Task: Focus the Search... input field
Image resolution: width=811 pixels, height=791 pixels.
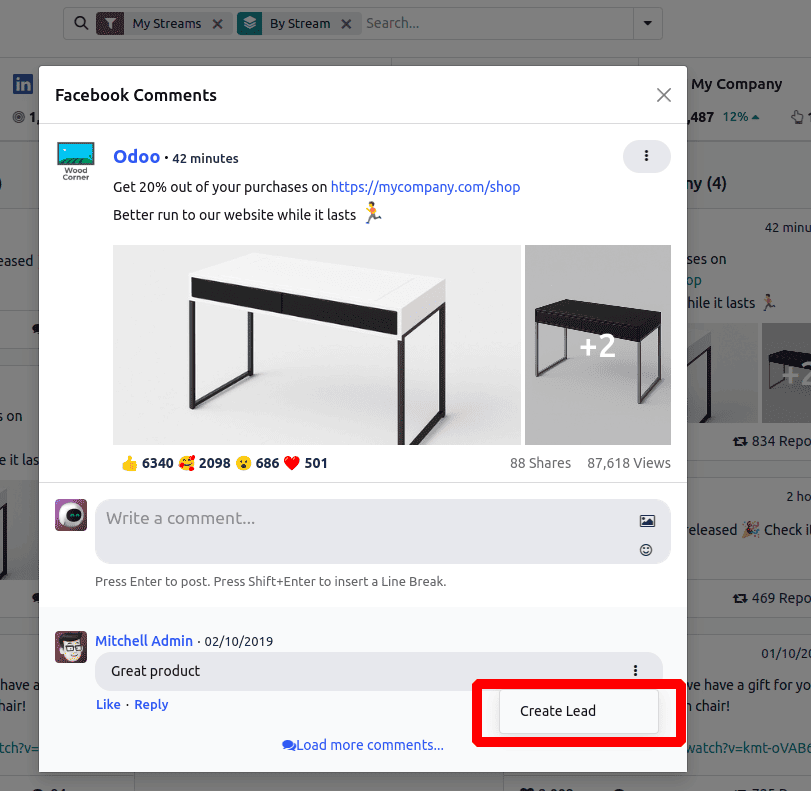Action: click(x=497, y=23)
